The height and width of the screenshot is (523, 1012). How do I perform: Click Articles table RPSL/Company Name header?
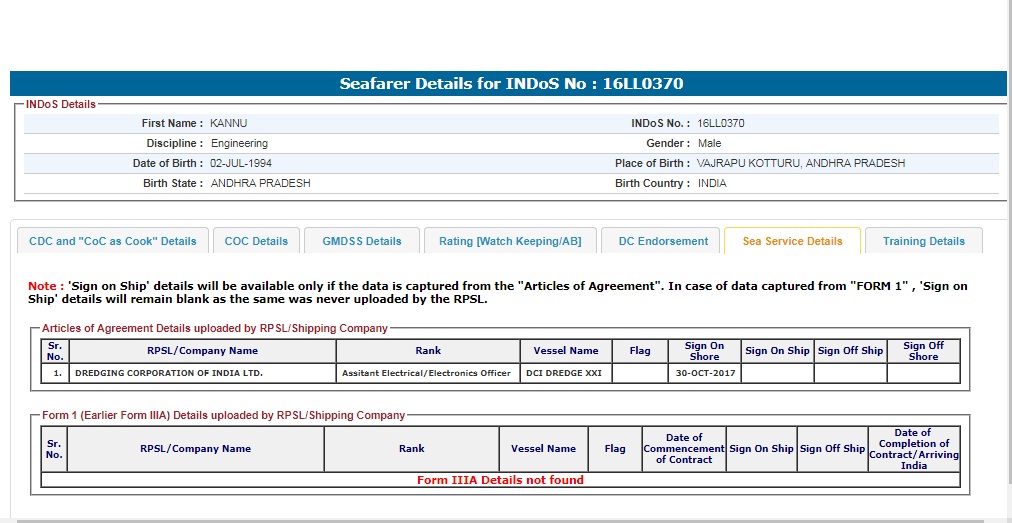[x=203, y=351]
